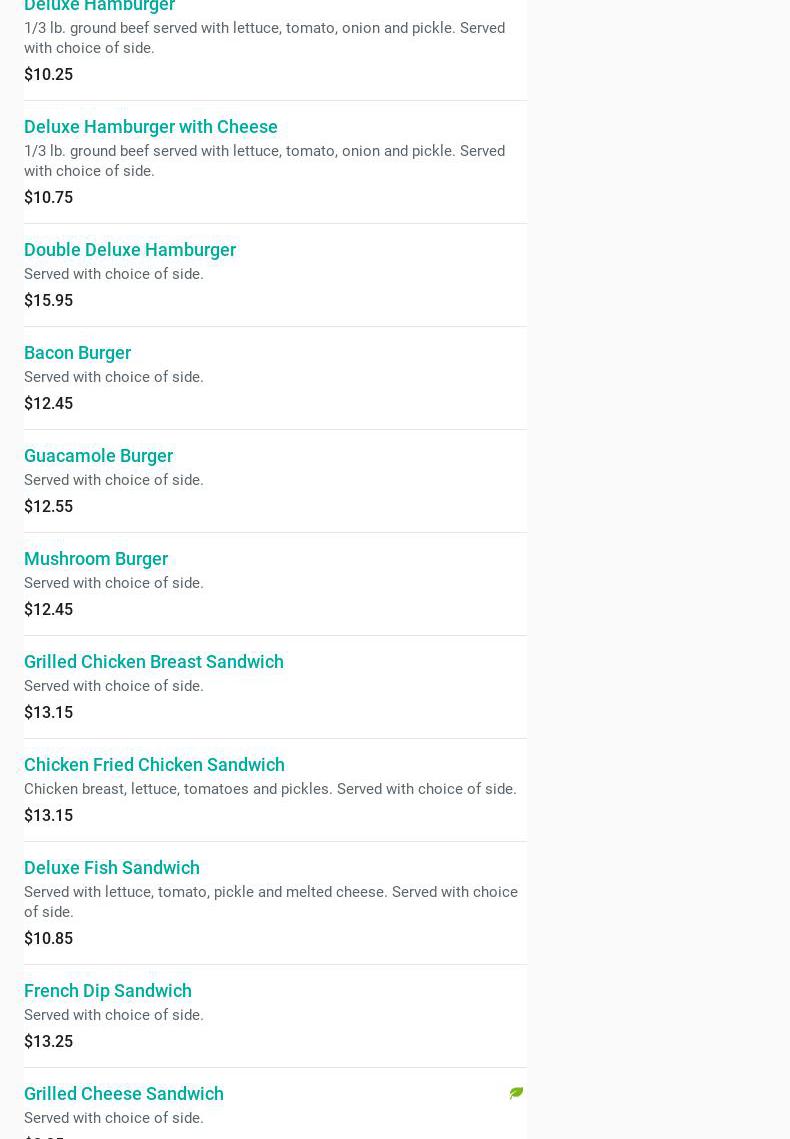Open Grilled Chicken Breast Sandwich
Viewport: 790px width, 1139px height.
tap(154, 662)
